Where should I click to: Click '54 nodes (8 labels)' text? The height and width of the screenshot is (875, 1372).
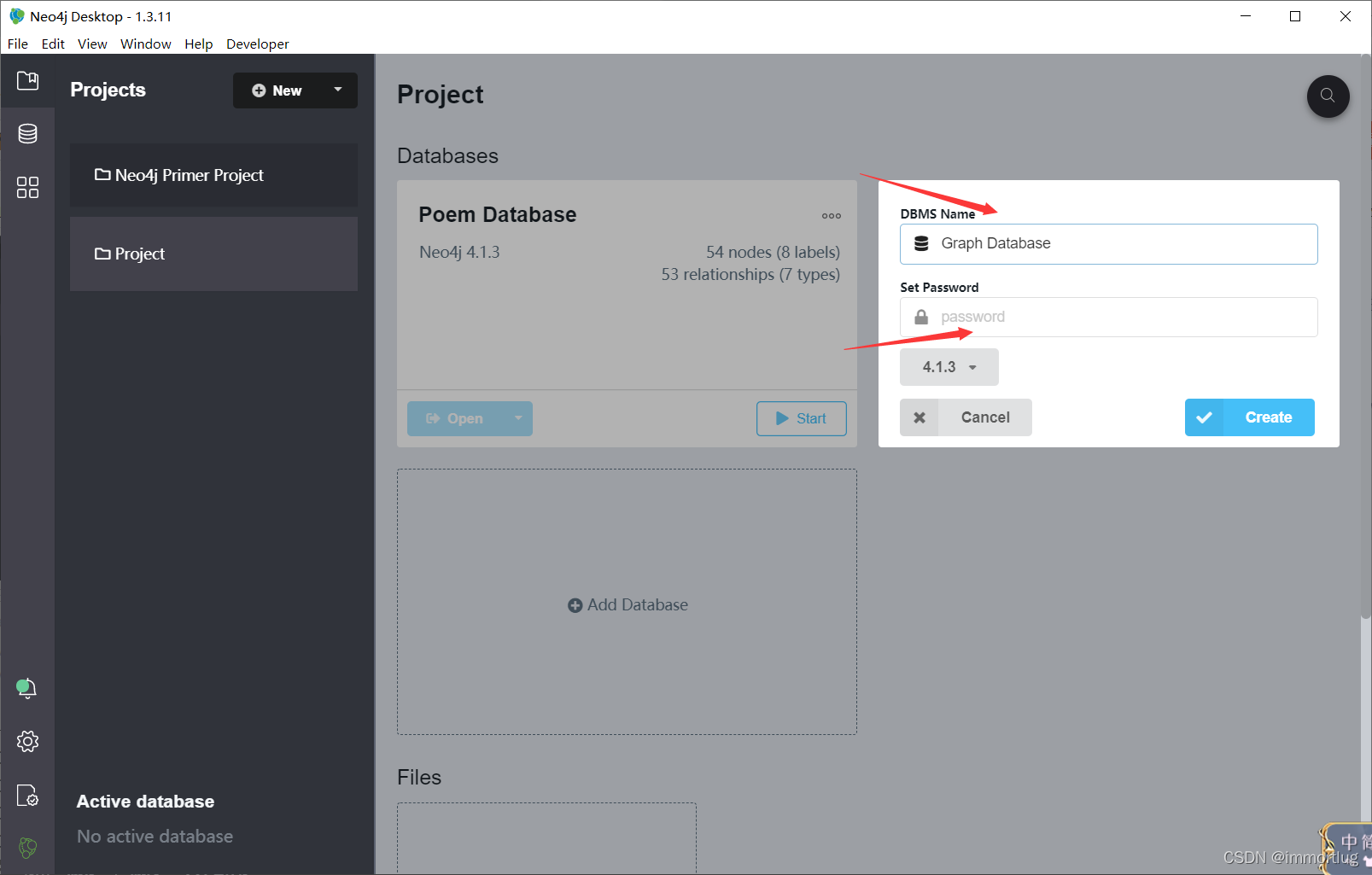pyautogui.click(x=773, y=252)
